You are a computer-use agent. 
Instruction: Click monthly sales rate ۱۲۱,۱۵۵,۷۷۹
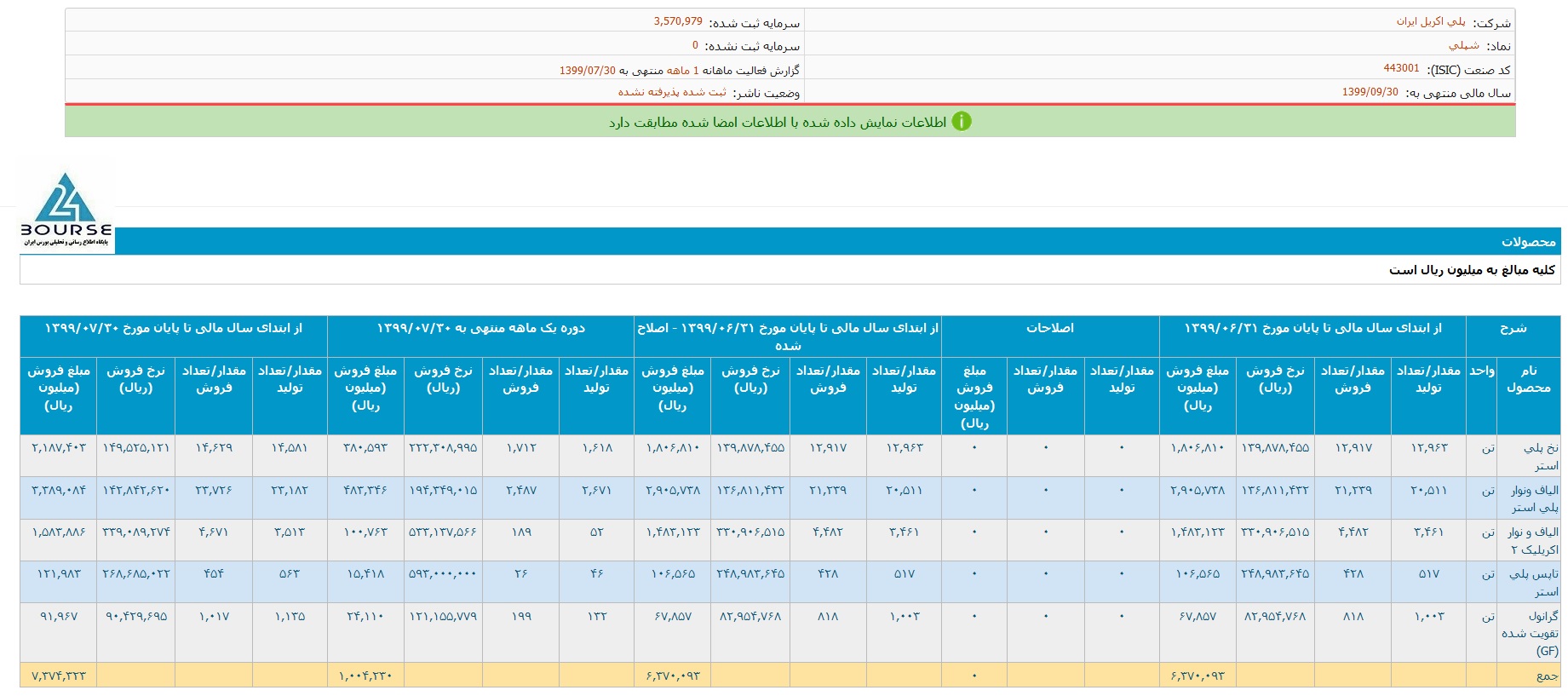(443, 616)
